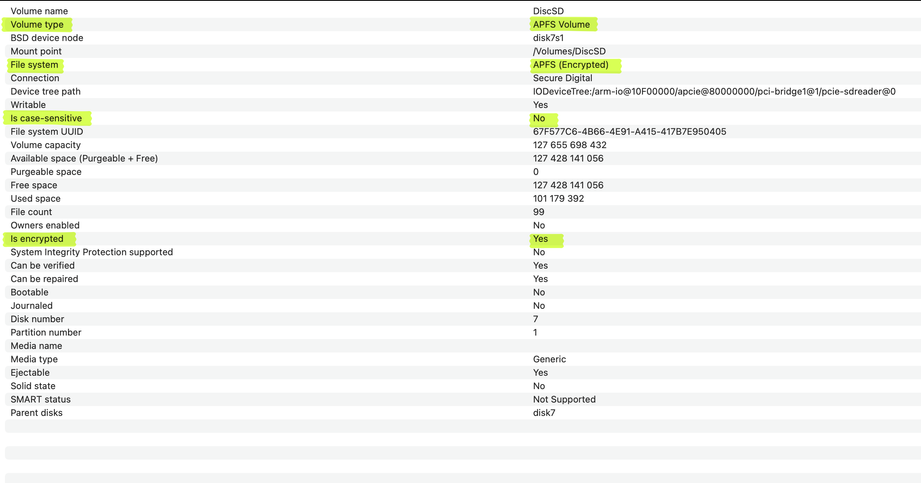921x483 pixels.
Task: Click the highlighted APFS Volume value
Action: 561,25
